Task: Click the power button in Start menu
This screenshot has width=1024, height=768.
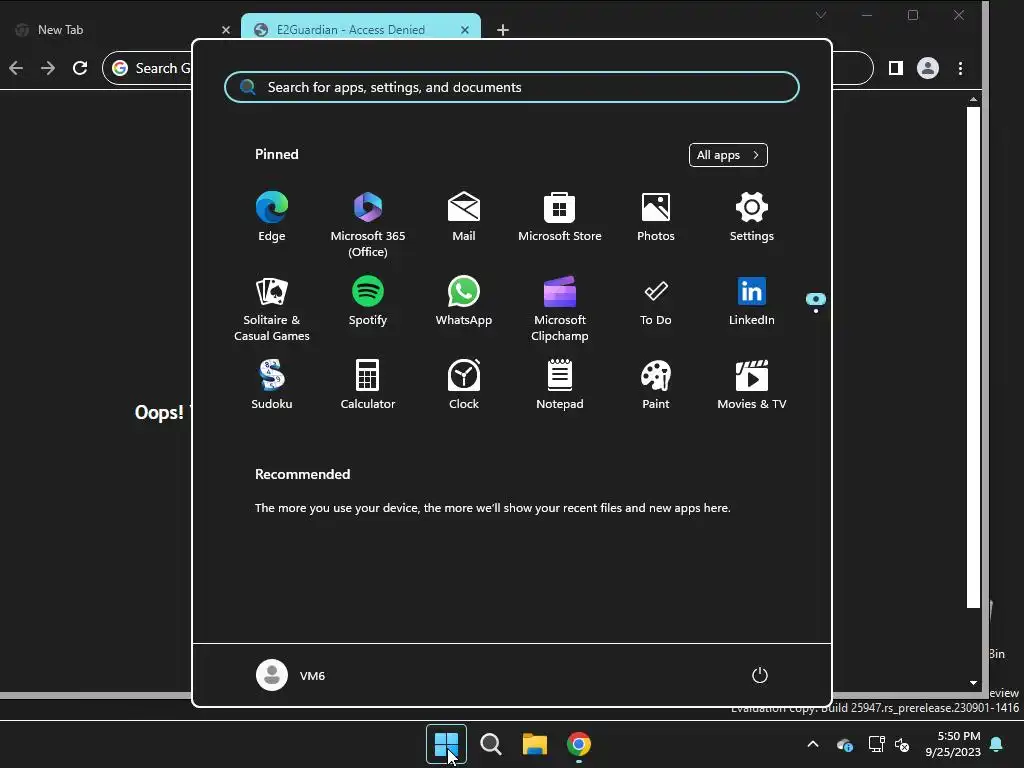Action: pyautogui.click(x=760, y=675)
